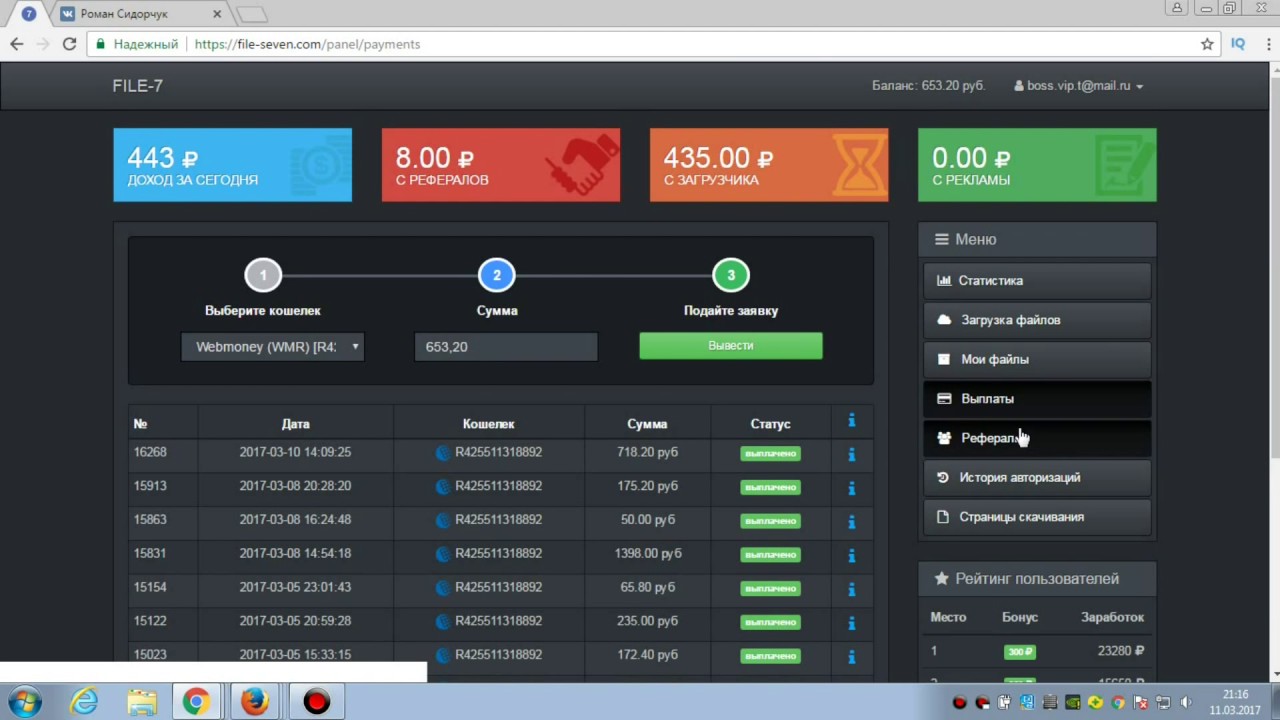Viewport: 1280px width, 720px height.
Task: Click the earnings value 23280 ₽
Action: (x=1121, y=651)
